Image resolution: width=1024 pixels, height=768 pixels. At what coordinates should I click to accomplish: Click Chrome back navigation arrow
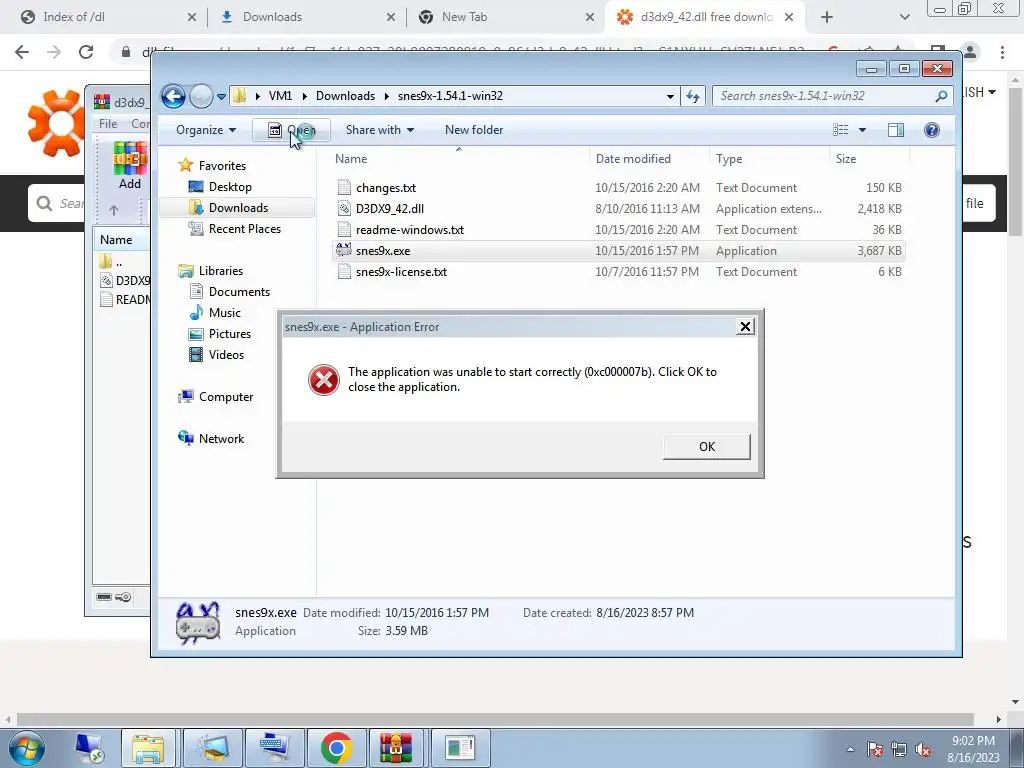coord(22,52)
